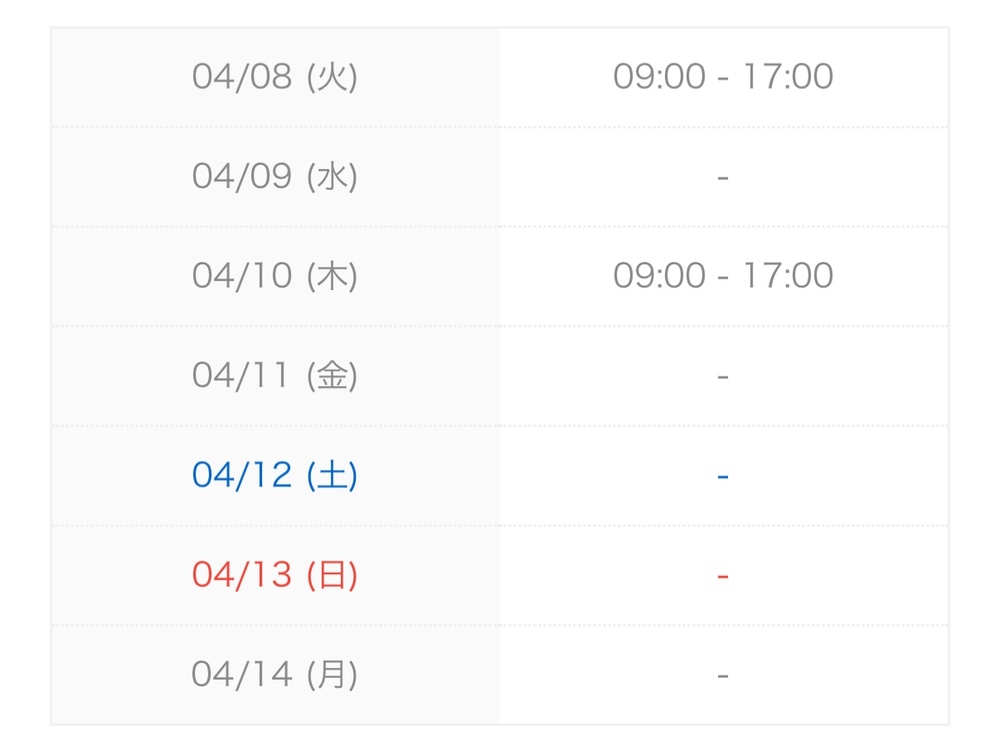This screenshot has height=750, width=1000.
Task: Select the 04/09 (水) date cell
Action: click(x=275, y=177)
